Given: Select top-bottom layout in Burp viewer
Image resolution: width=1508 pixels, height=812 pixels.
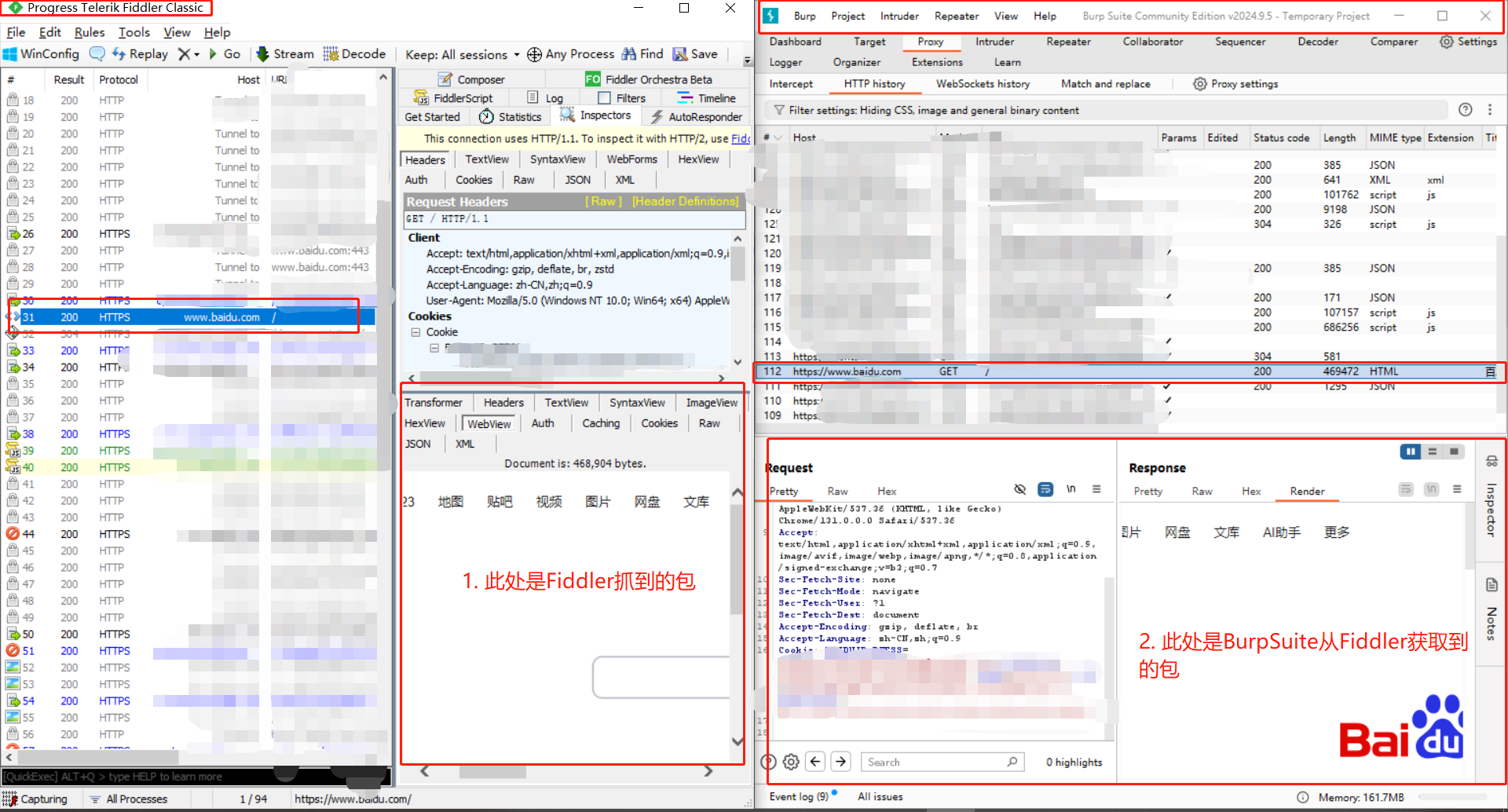Looking at the screenshot, I should coord(1432,452).
